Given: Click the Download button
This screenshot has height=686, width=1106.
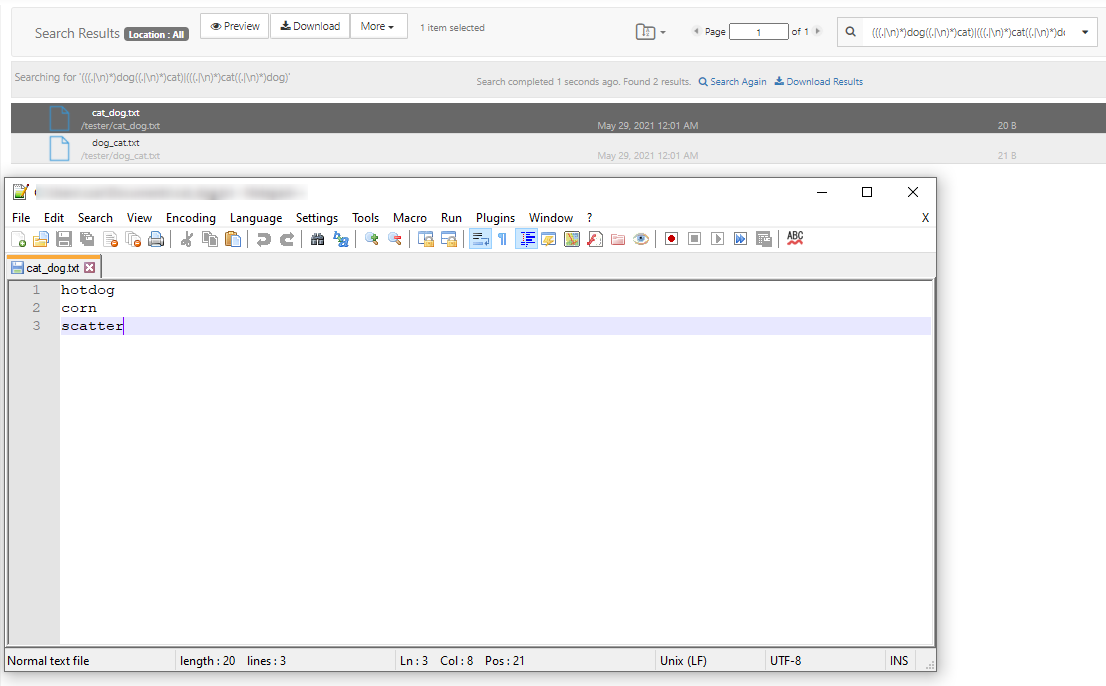Looking at the screenshot, I should coord(310,26).
